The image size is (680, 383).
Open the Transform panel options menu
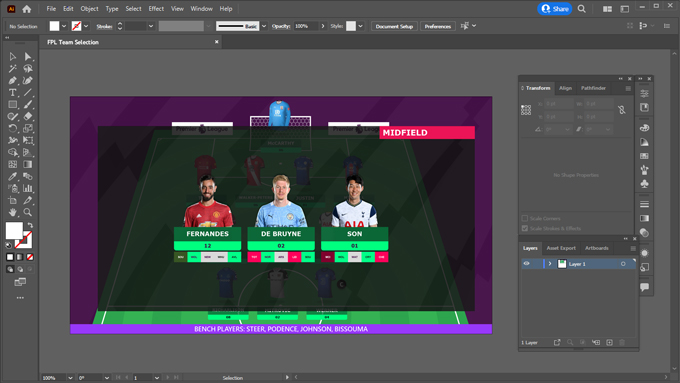pos(628,88)
